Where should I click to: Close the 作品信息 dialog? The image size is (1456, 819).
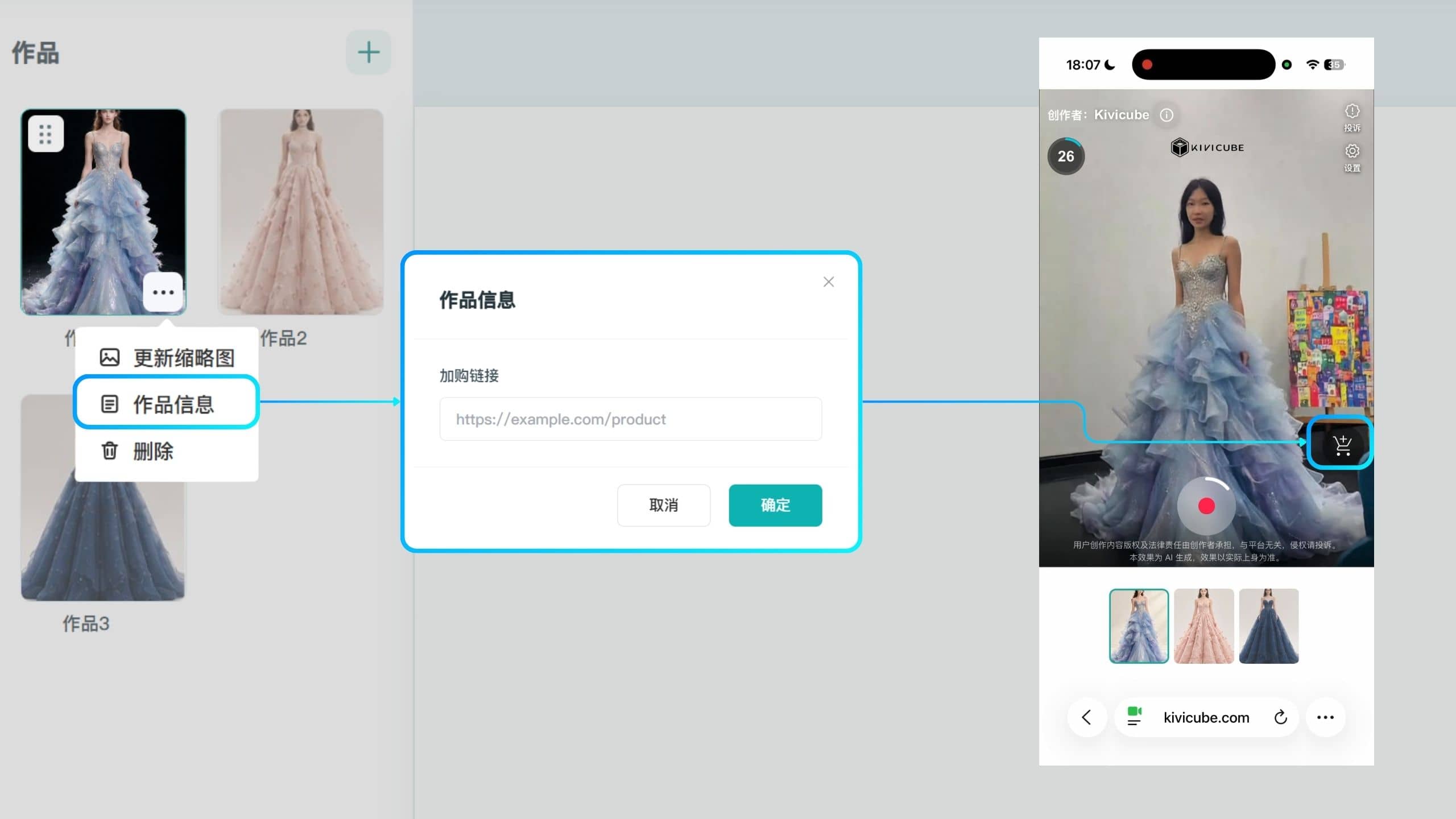(828, 282)
